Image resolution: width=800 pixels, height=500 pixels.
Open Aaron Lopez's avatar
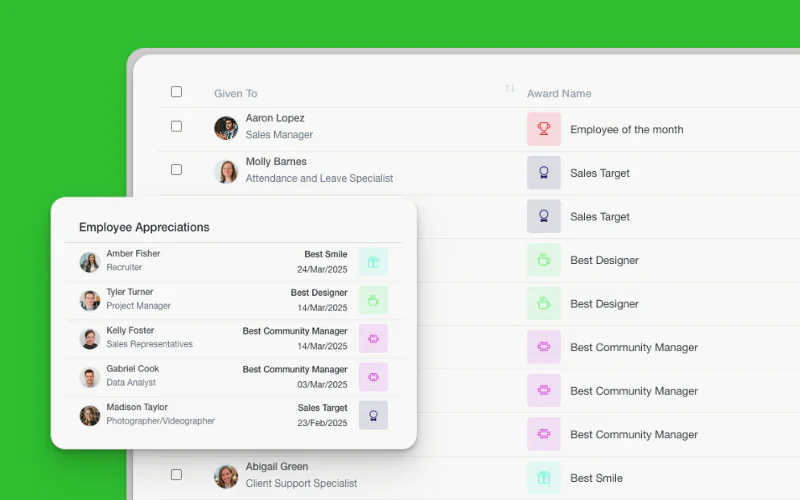[x=226, y=128]
